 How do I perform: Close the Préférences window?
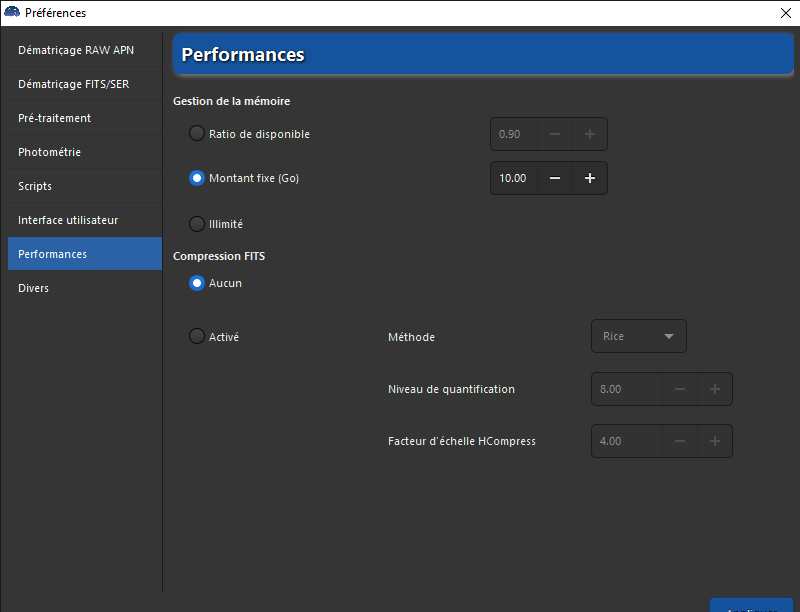point(786,13)
